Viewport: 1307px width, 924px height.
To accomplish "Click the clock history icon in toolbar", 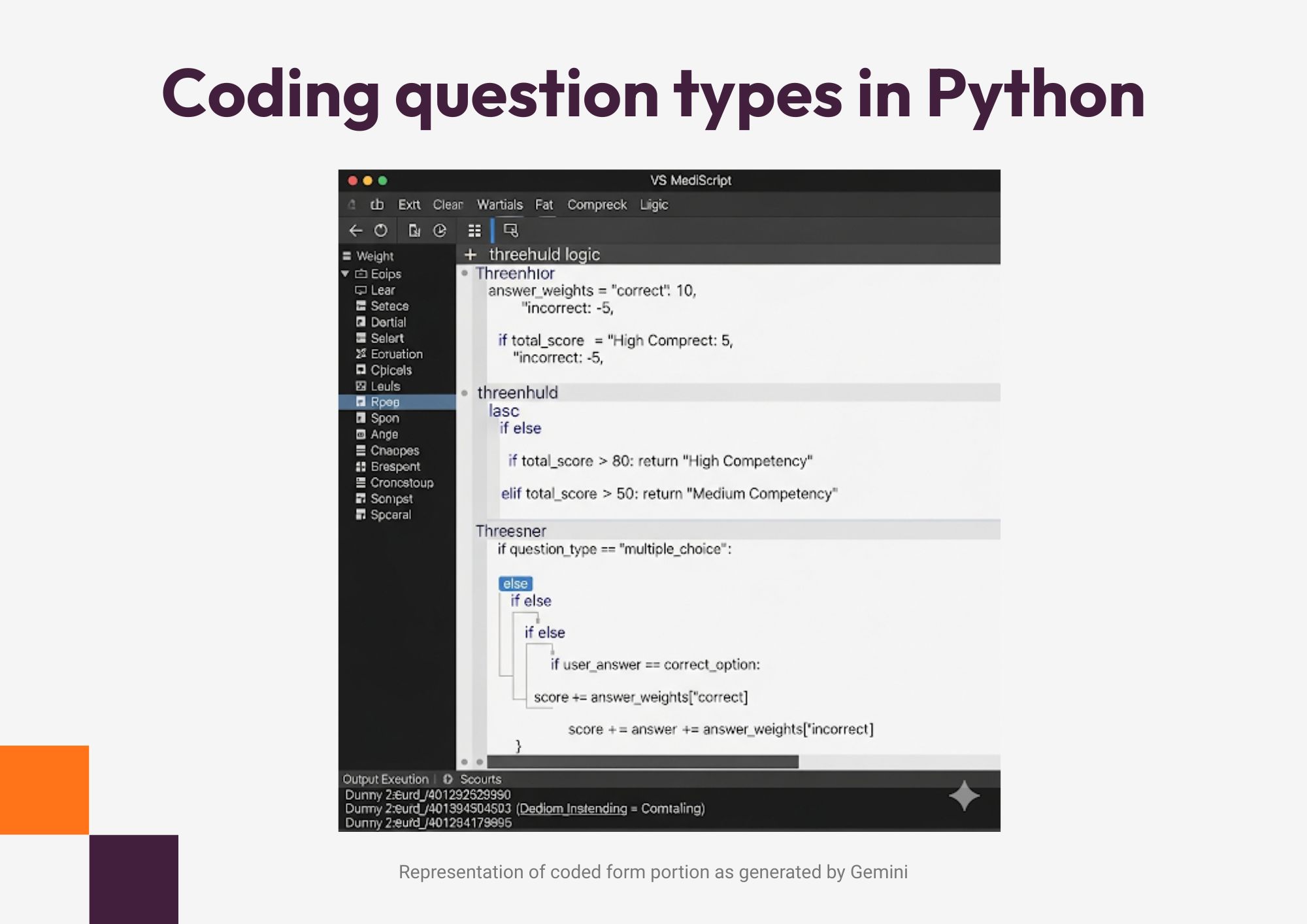I will (440, 231).
